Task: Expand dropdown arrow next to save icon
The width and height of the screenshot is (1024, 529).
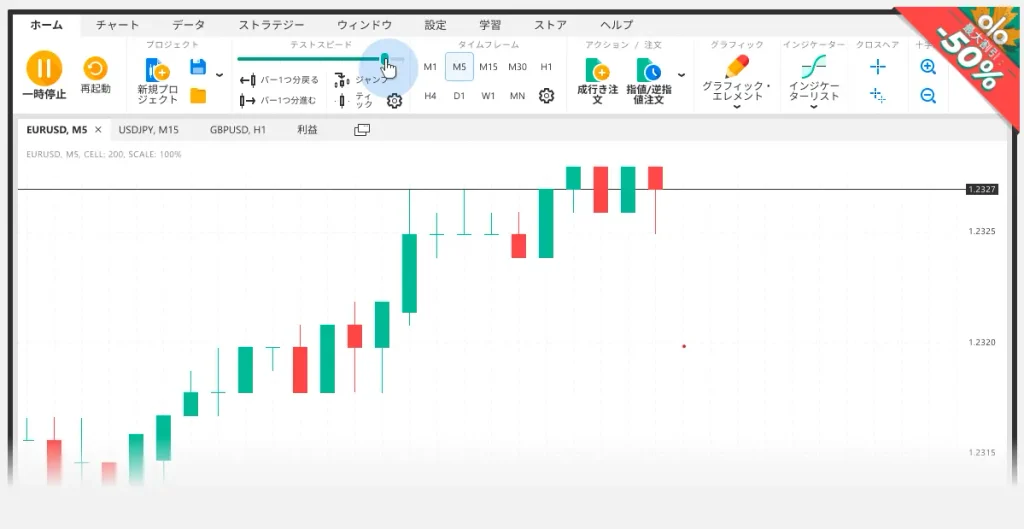Action: (219, 75)
